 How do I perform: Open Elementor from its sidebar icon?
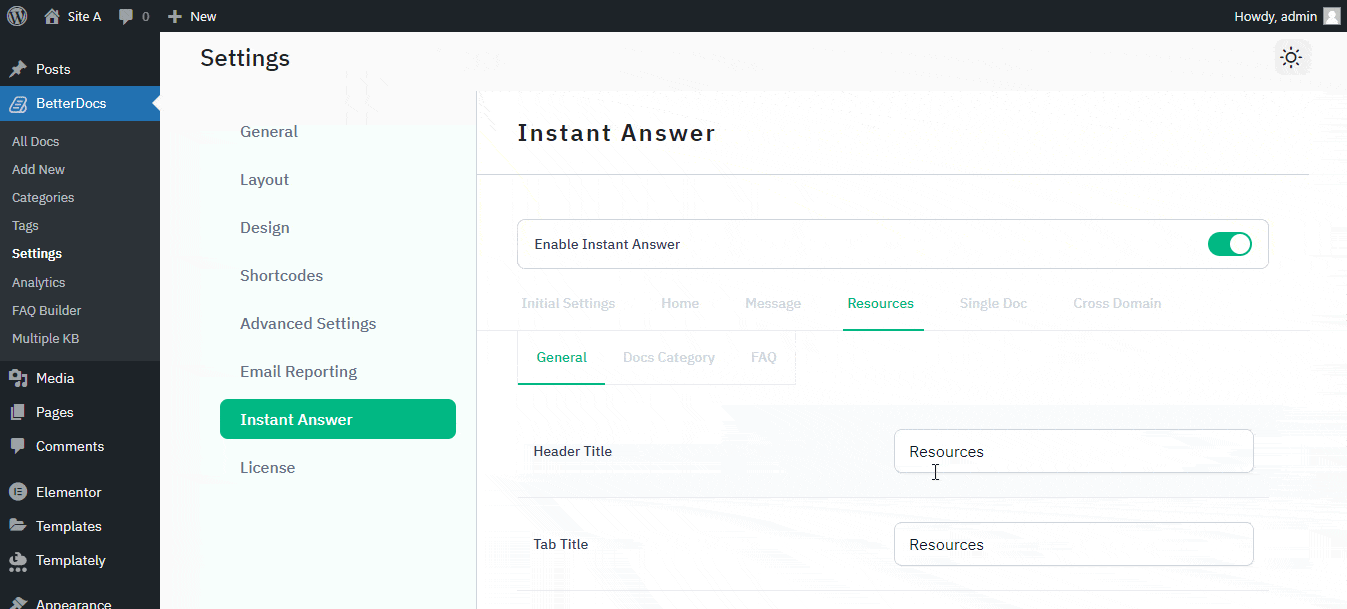(16, 492)
